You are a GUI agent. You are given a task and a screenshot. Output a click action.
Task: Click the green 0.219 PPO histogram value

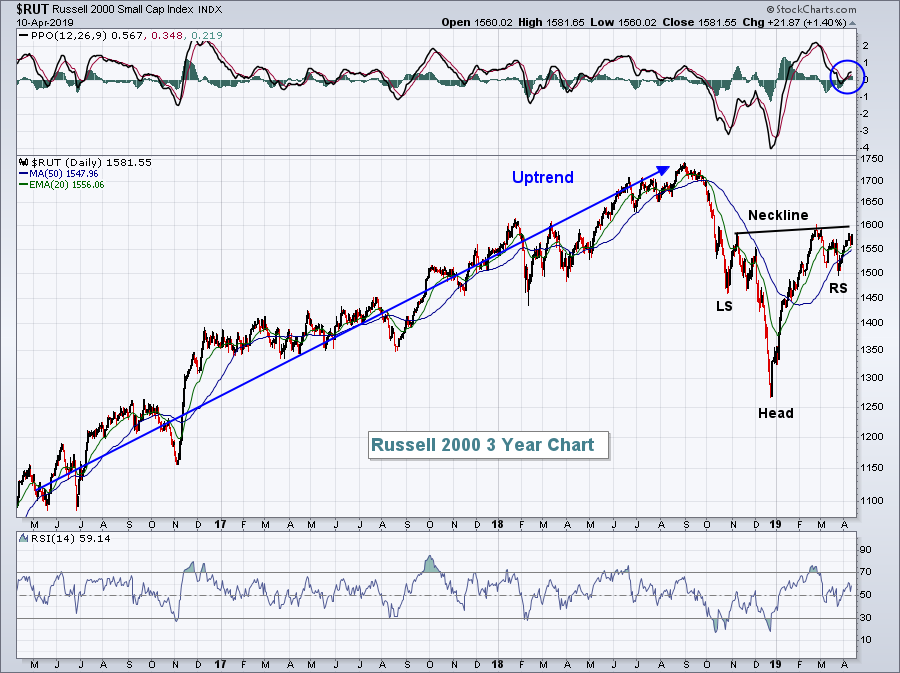[x=207, y=36]
